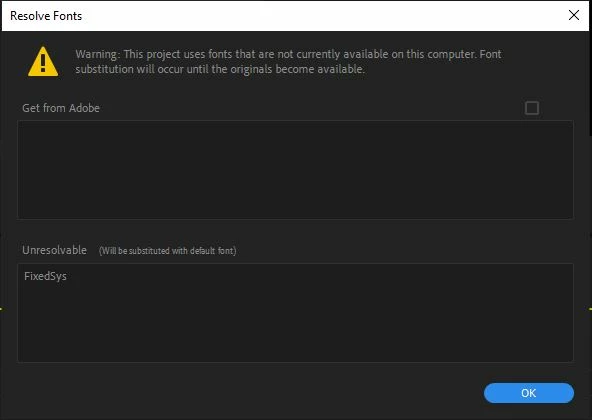Click the Resolve Fonts title bar
The width and height of the screenshot is (592, 420).
point(295,16)
